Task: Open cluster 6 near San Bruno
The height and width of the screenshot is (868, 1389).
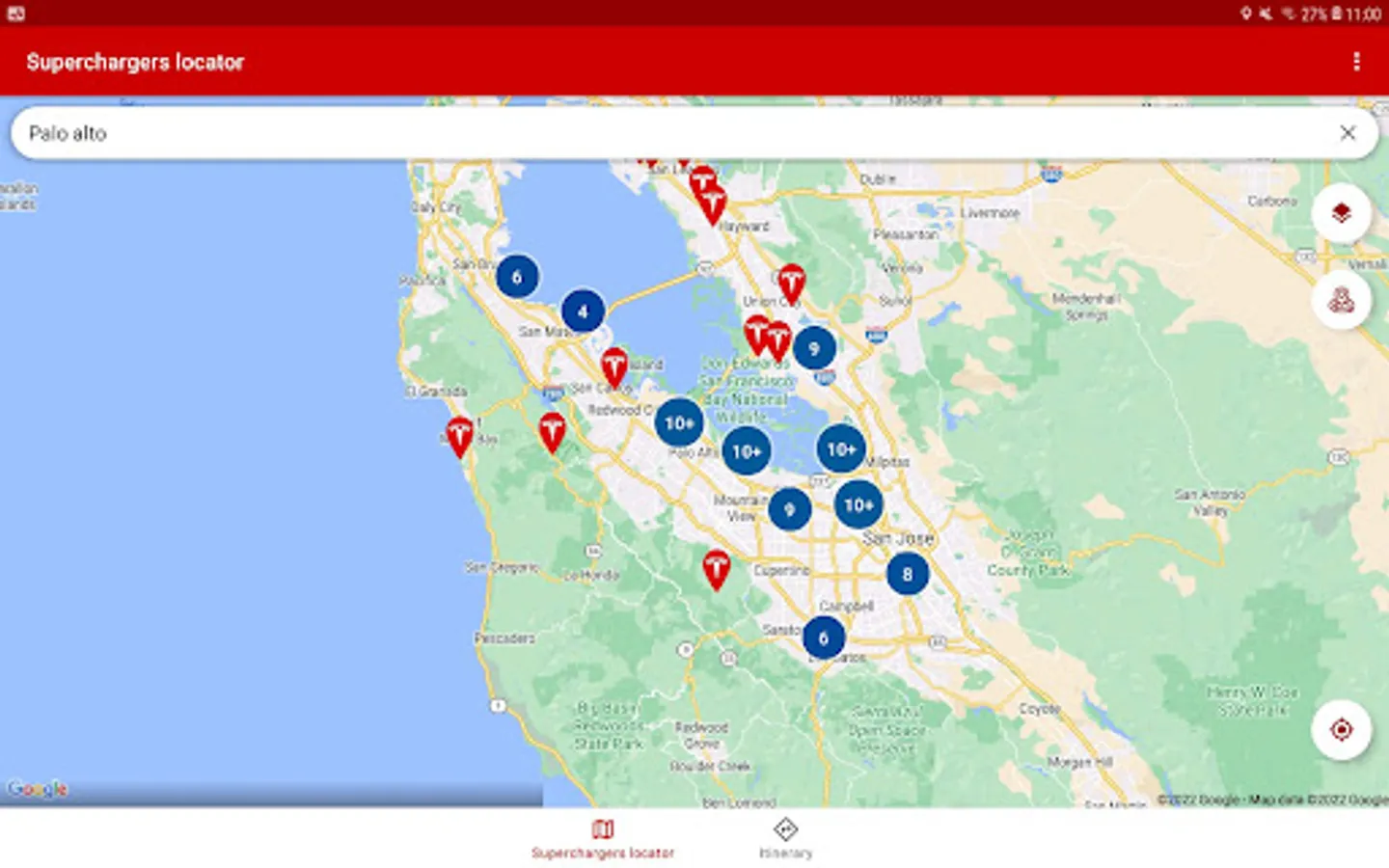Action: (517, 277)
